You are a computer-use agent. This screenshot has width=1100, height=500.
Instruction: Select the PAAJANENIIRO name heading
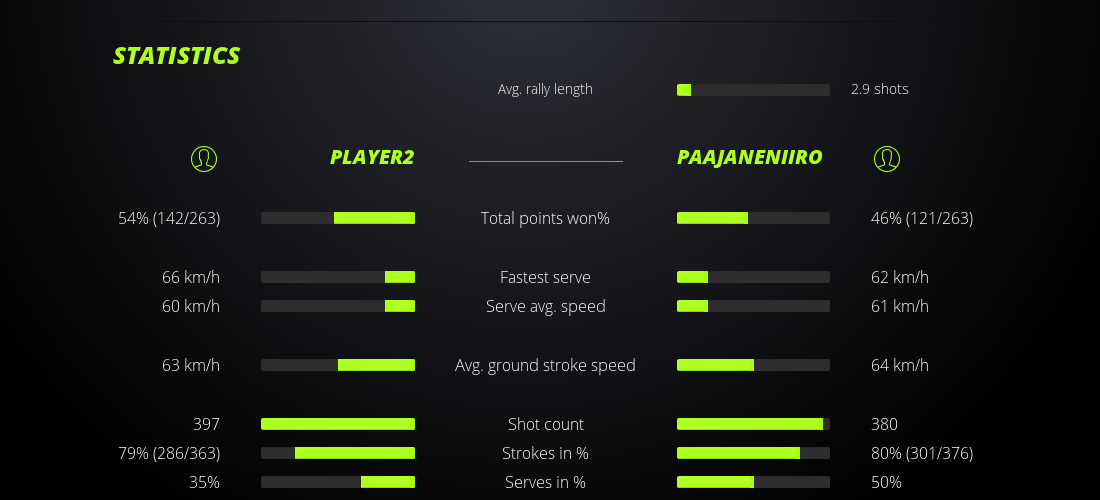point(749,157)
